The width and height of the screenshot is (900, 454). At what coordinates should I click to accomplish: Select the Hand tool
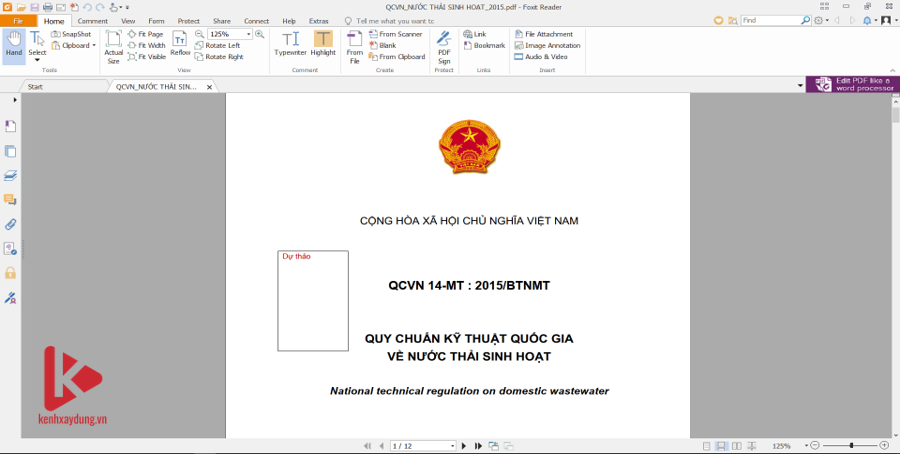pyautogui.click(x=14, y=43)
